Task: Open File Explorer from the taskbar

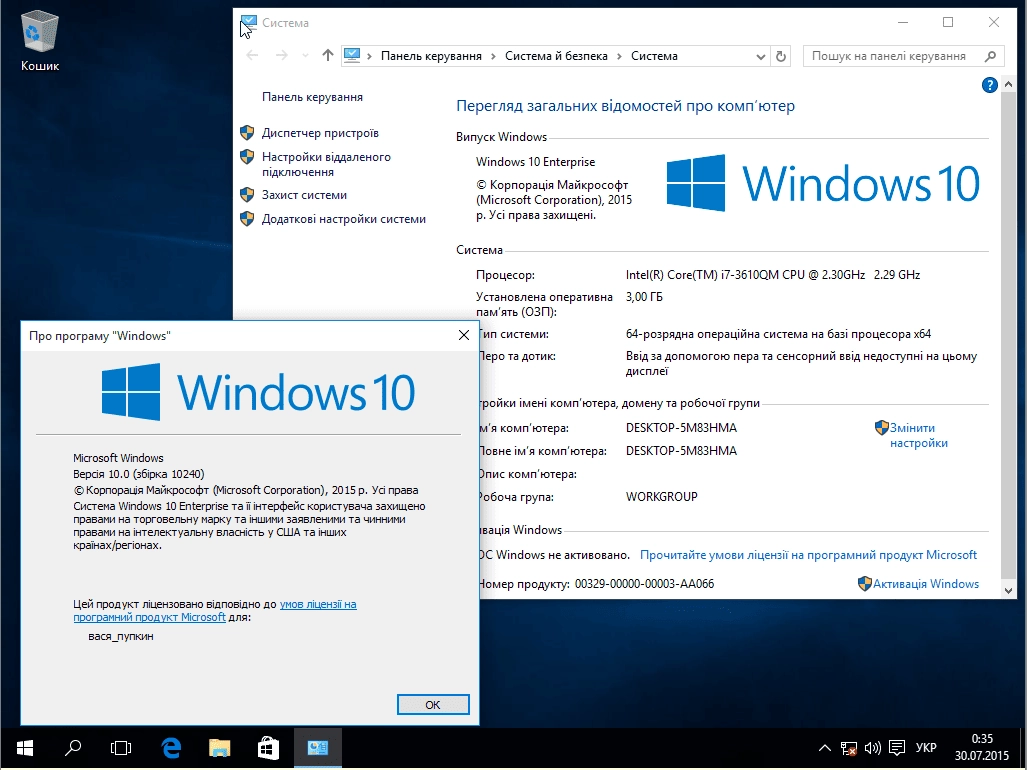Action: click(219, 748)
